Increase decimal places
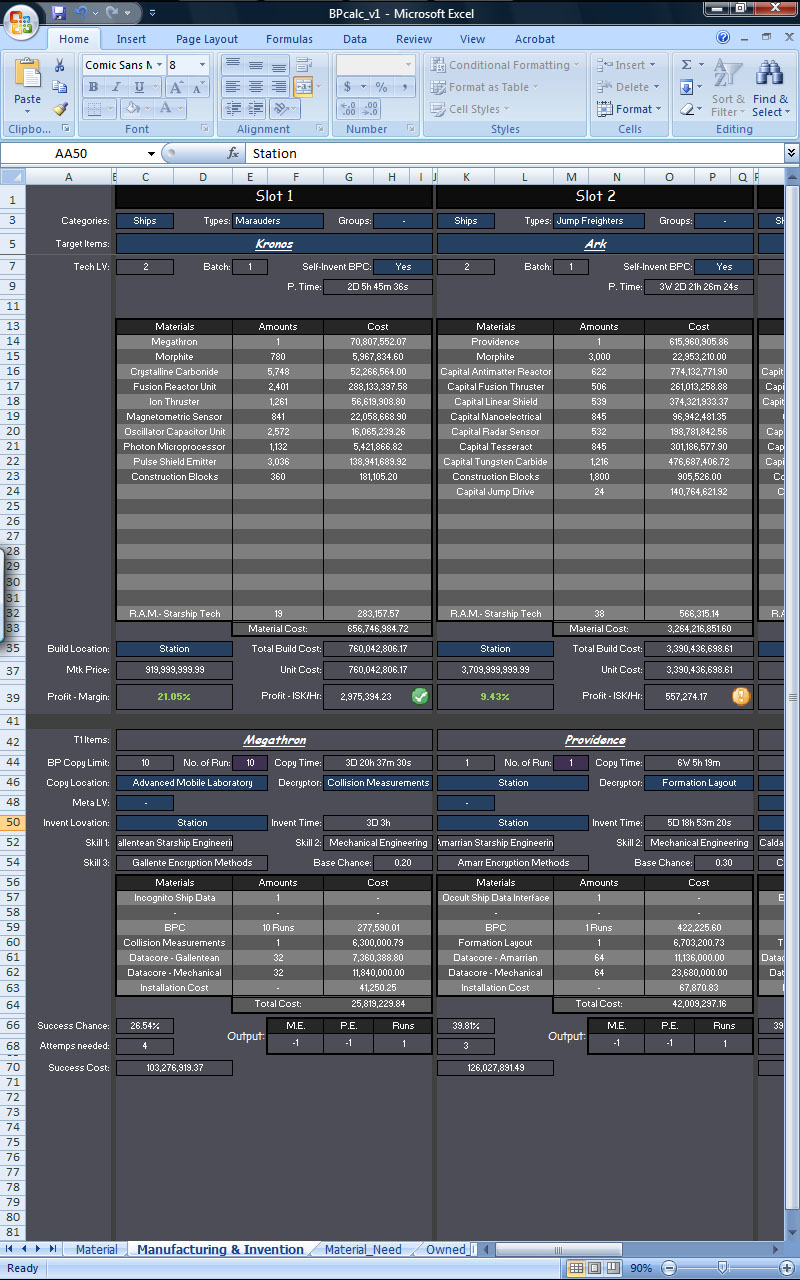800x1280 pixels. click(347, 109)
